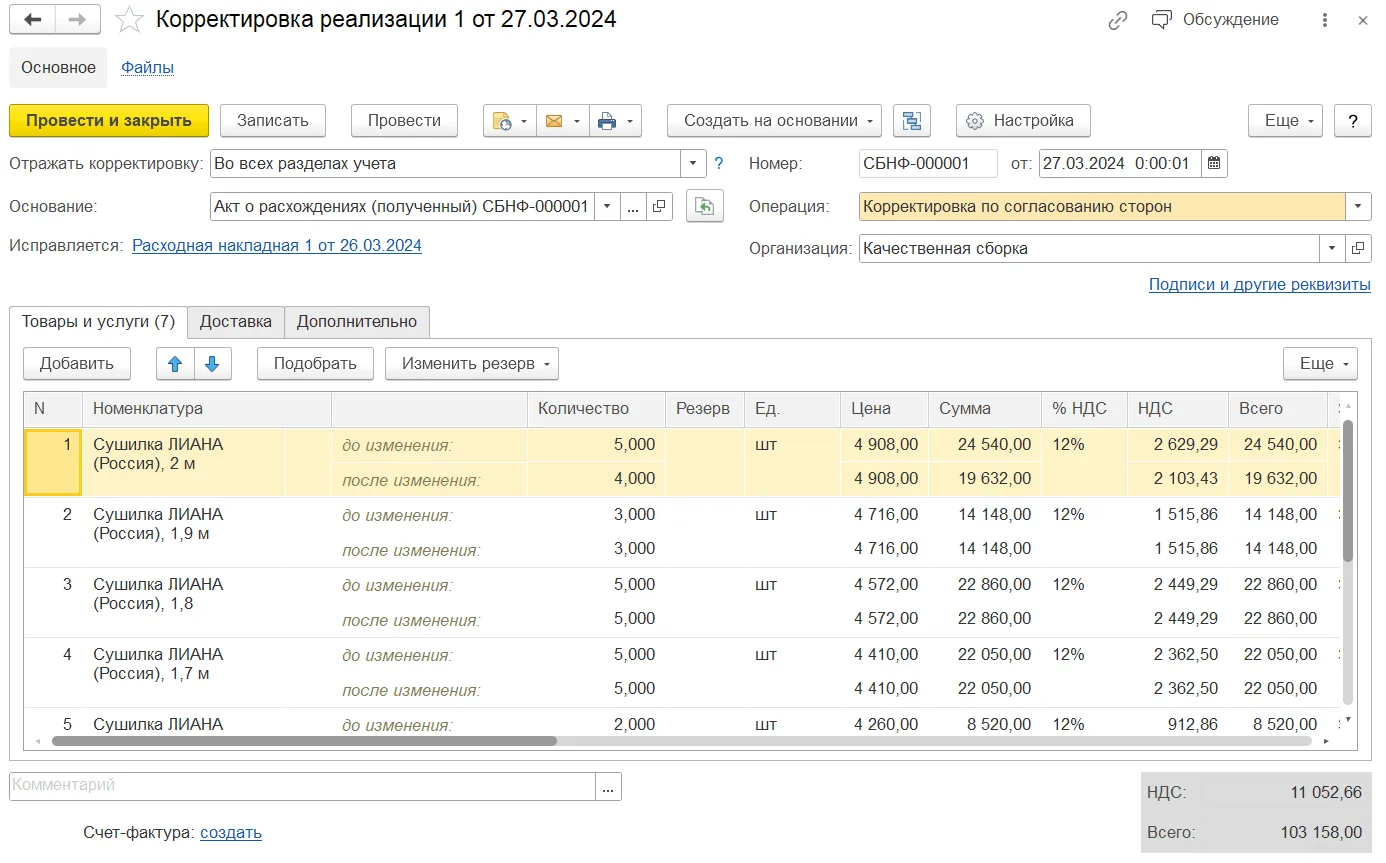This screenshot has width=1386, height=863.
Task: Open the document reports icon button
Action: pos(510,121)
